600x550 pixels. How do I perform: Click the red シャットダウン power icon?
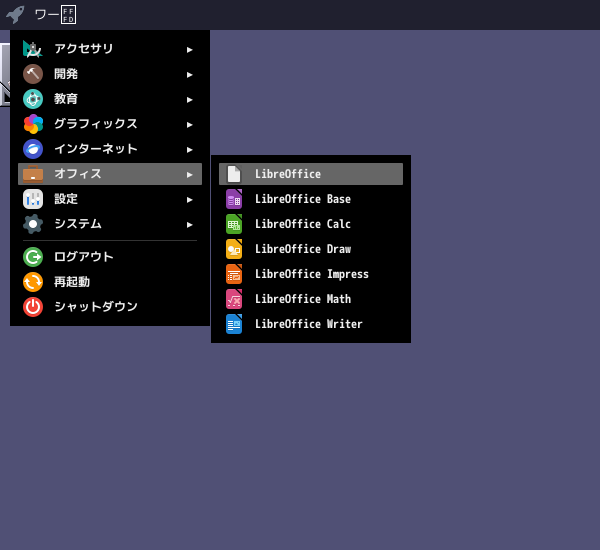(33, 307)
